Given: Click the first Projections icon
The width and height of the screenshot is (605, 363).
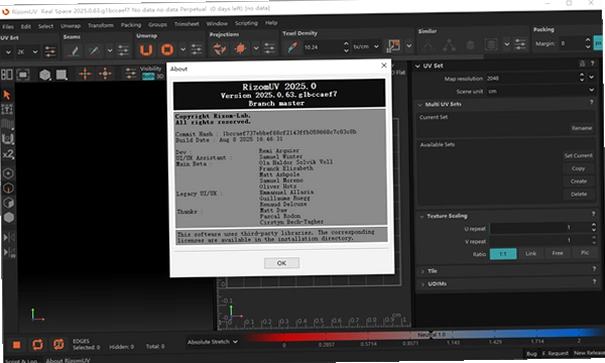Looking at the screenshot, I should 220,49.
